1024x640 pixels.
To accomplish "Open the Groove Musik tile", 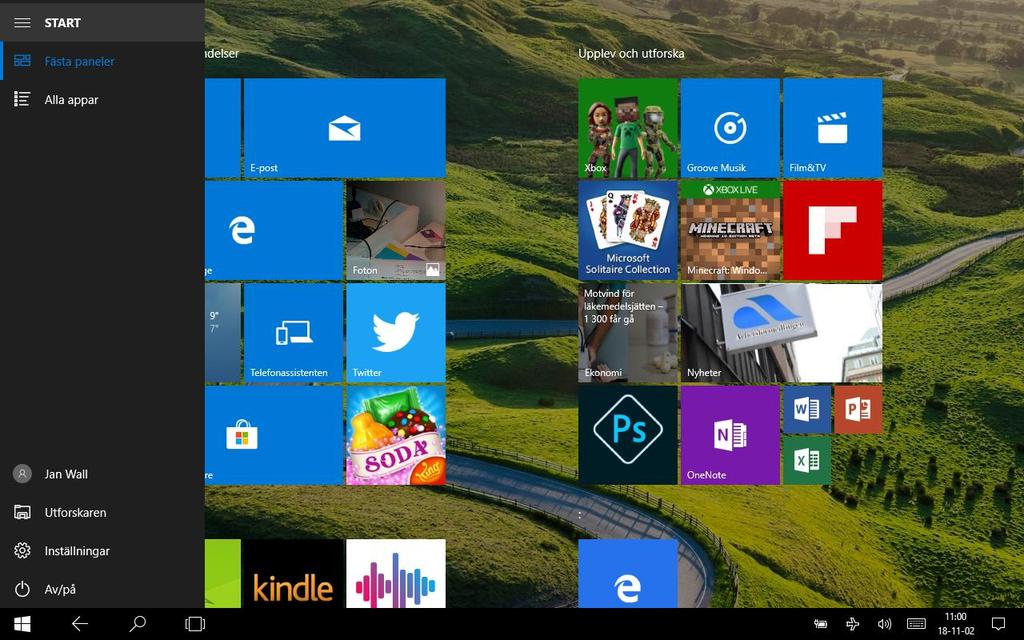I will (730, 128).
